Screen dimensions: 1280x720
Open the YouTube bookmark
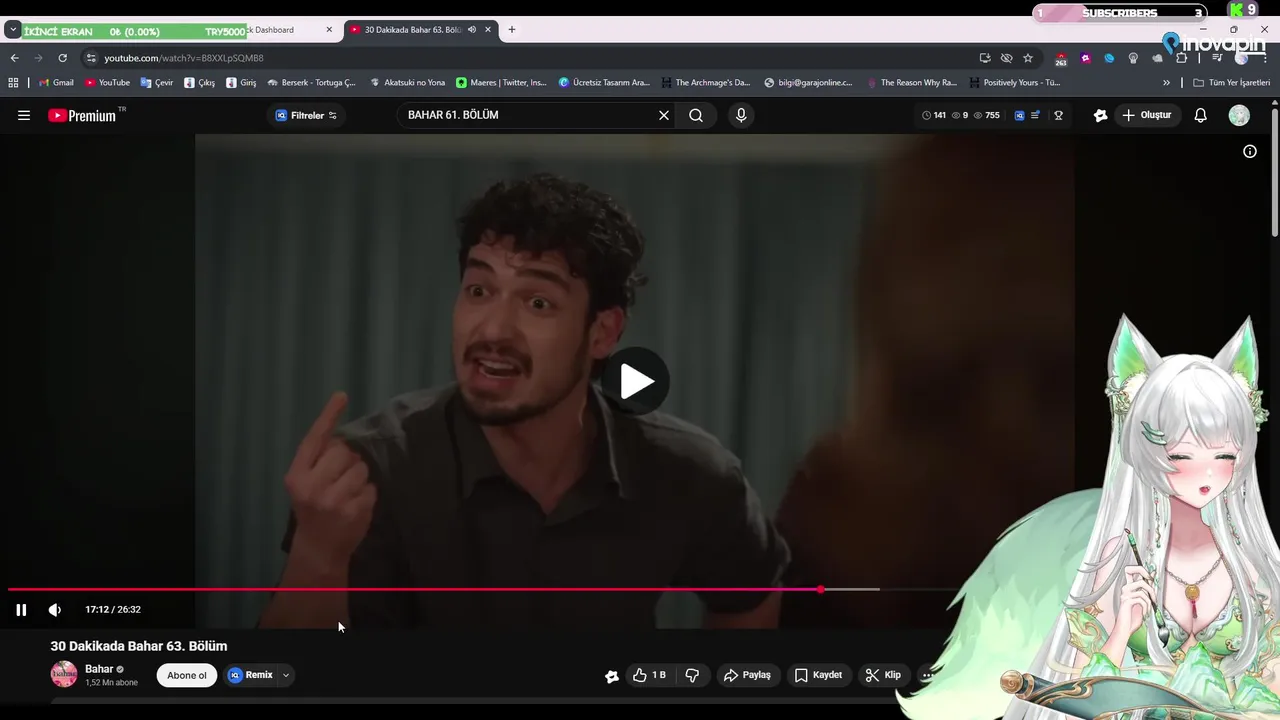(x=107, y=83)
